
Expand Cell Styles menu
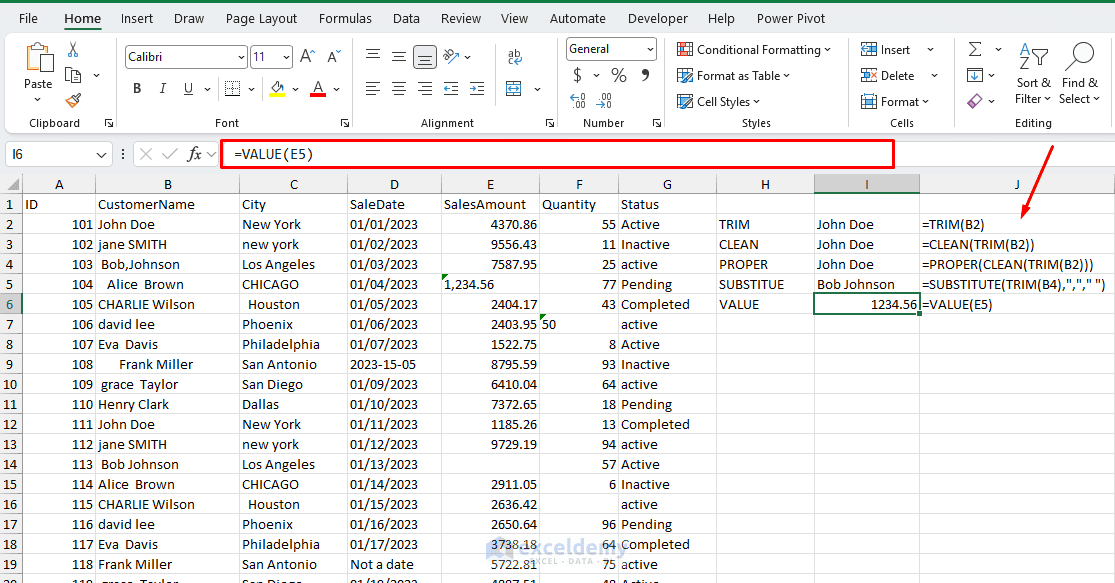(718, 102)
